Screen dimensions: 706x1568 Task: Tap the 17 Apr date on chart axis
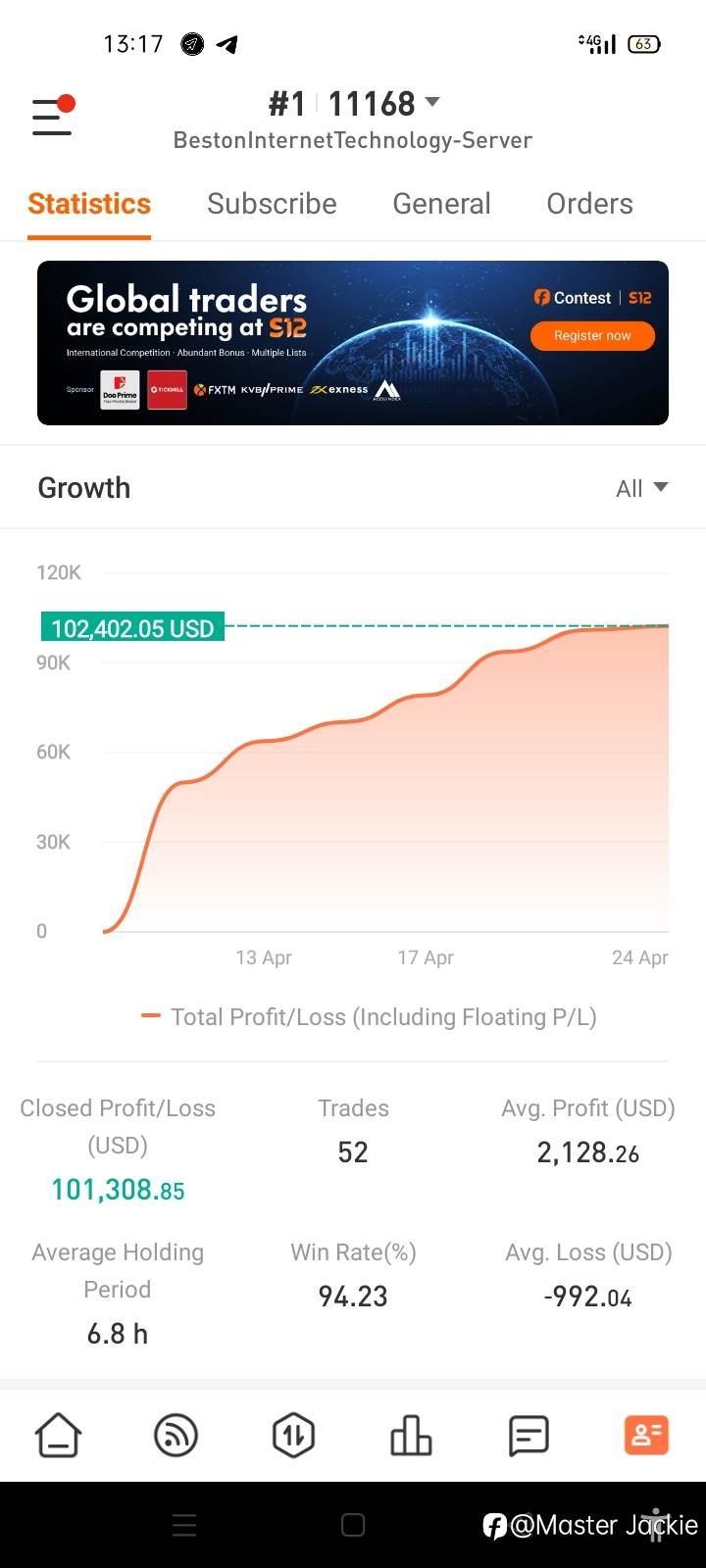[x=426, y=957]
